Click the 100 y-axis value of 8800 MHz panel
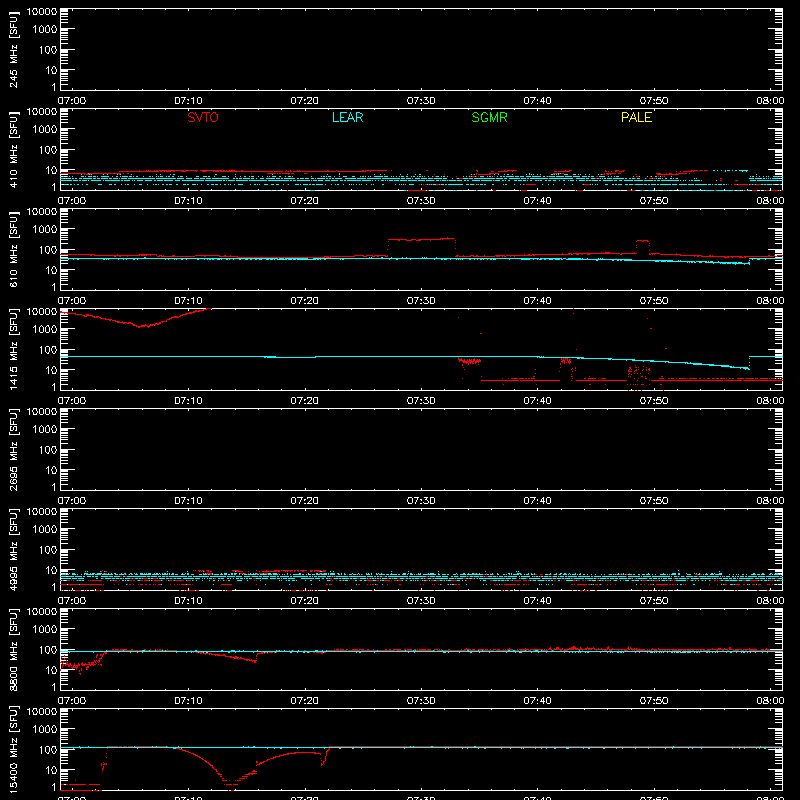This screenshot has width=800, height=800. (48, 650)
